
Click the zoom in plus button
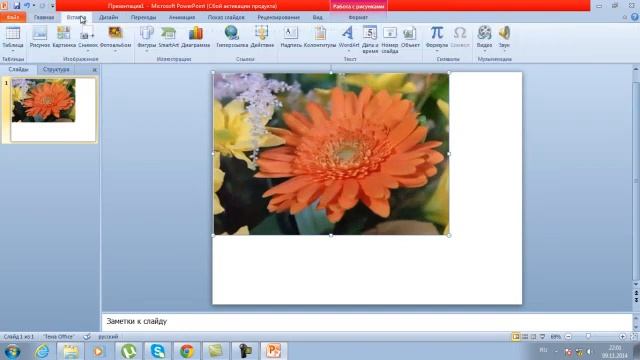click(622, 337)
